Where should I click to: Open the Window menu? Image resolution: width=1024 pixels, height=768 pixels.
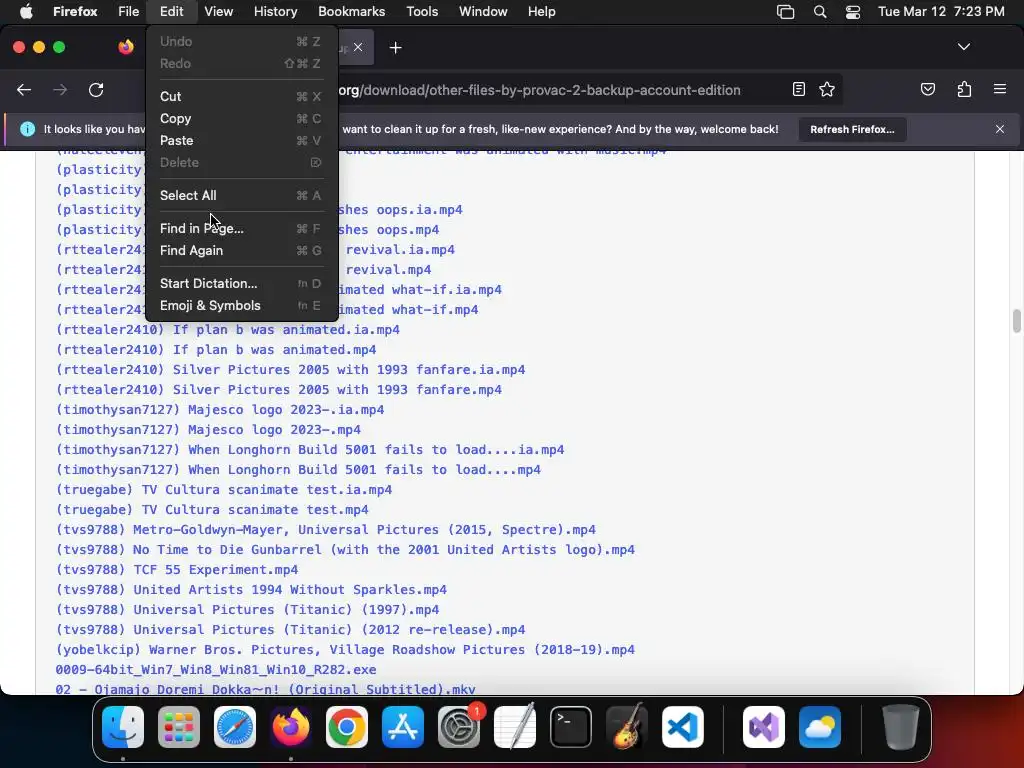483,12
